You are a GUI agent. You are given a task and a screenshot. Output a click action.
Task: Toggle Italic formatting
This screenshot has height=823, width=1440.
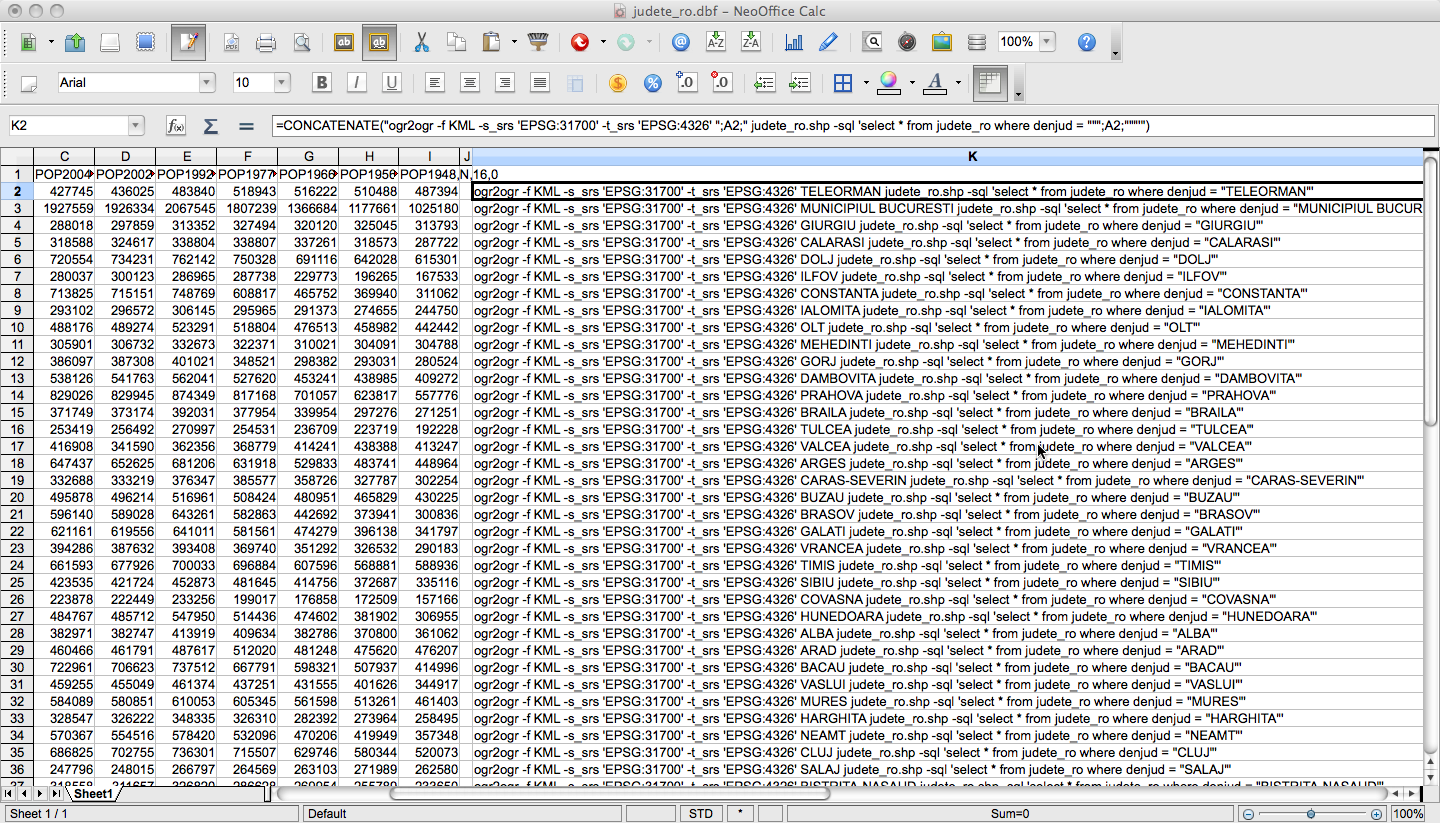(356, 83)
